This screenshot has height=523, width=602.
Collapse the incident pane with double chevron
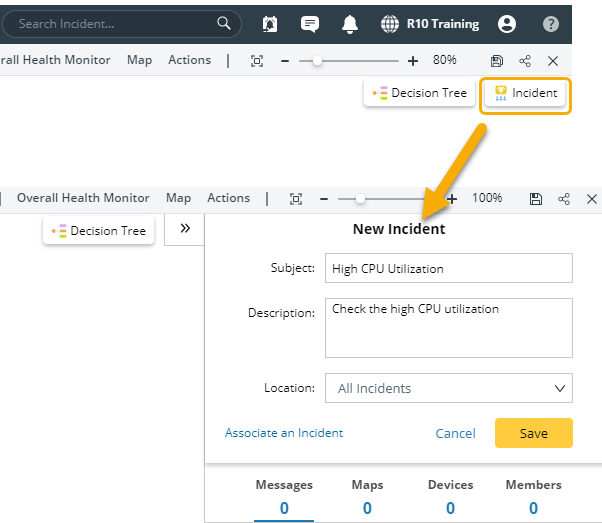pos(185,228)
